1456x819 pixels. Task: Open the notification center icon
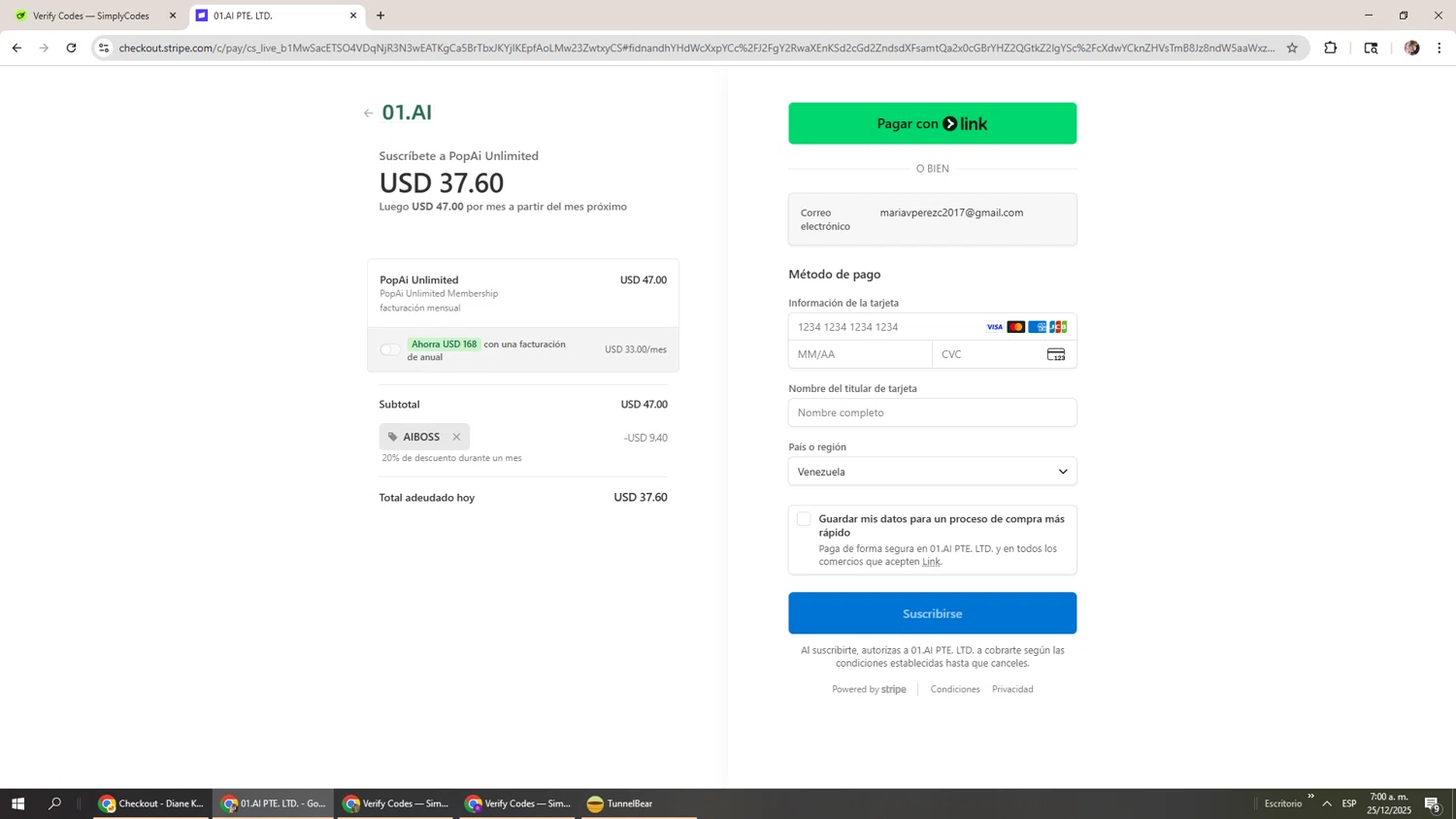pyautogui.click(x=1433, y=803)
